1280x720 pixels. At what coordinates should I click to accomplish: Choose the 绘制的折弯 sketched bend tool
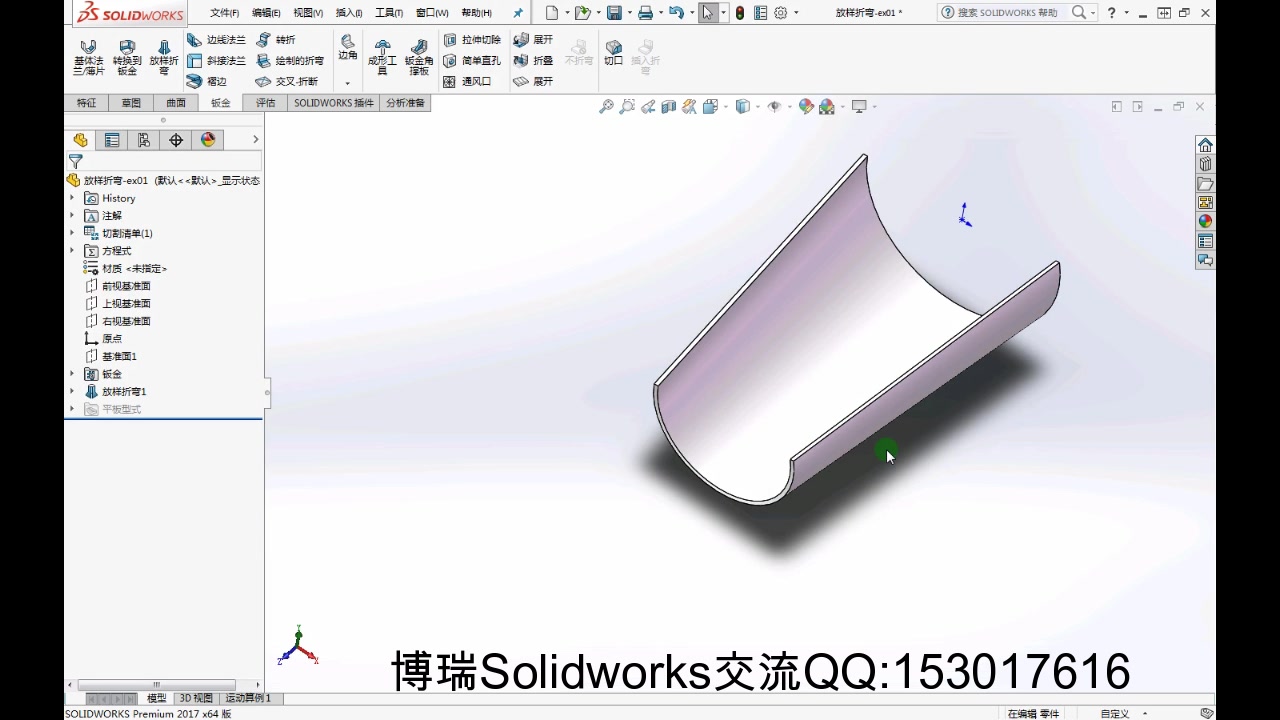pyautogui.click(x=290, y=61)
